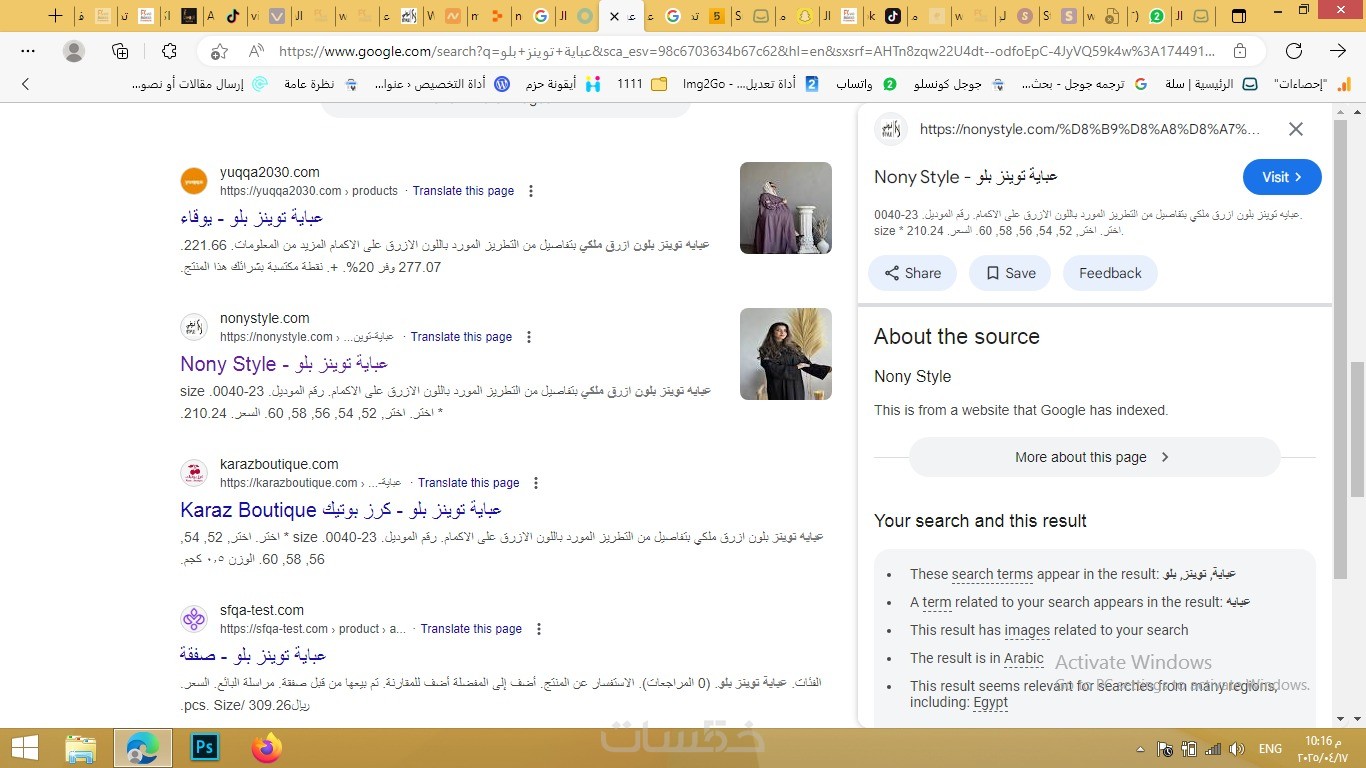Viewport: 1366px width, 768px height.
Task: Click the Nony Style product thumbnail image
Action: point(786,354)
